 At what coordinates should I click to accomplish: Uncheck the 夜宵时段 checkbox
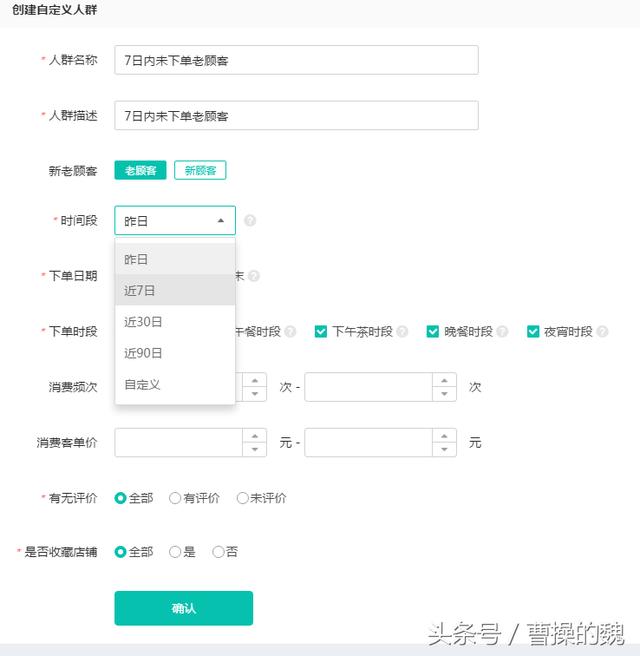tap(533, 332)
